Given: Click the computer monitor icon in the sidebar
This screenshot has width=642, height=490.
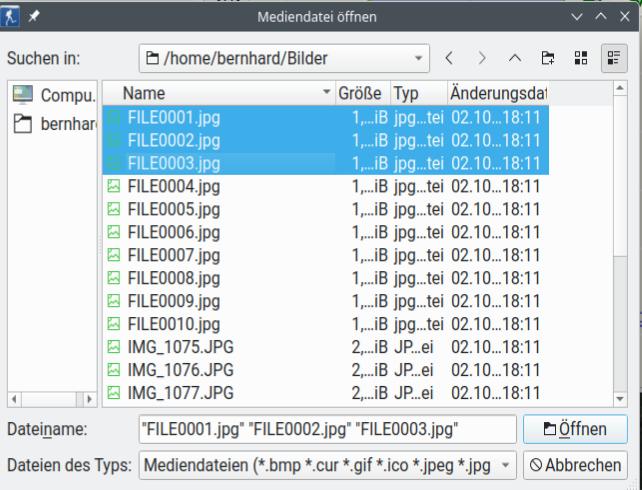Looking at the screenshot, I should pos(23,94).
